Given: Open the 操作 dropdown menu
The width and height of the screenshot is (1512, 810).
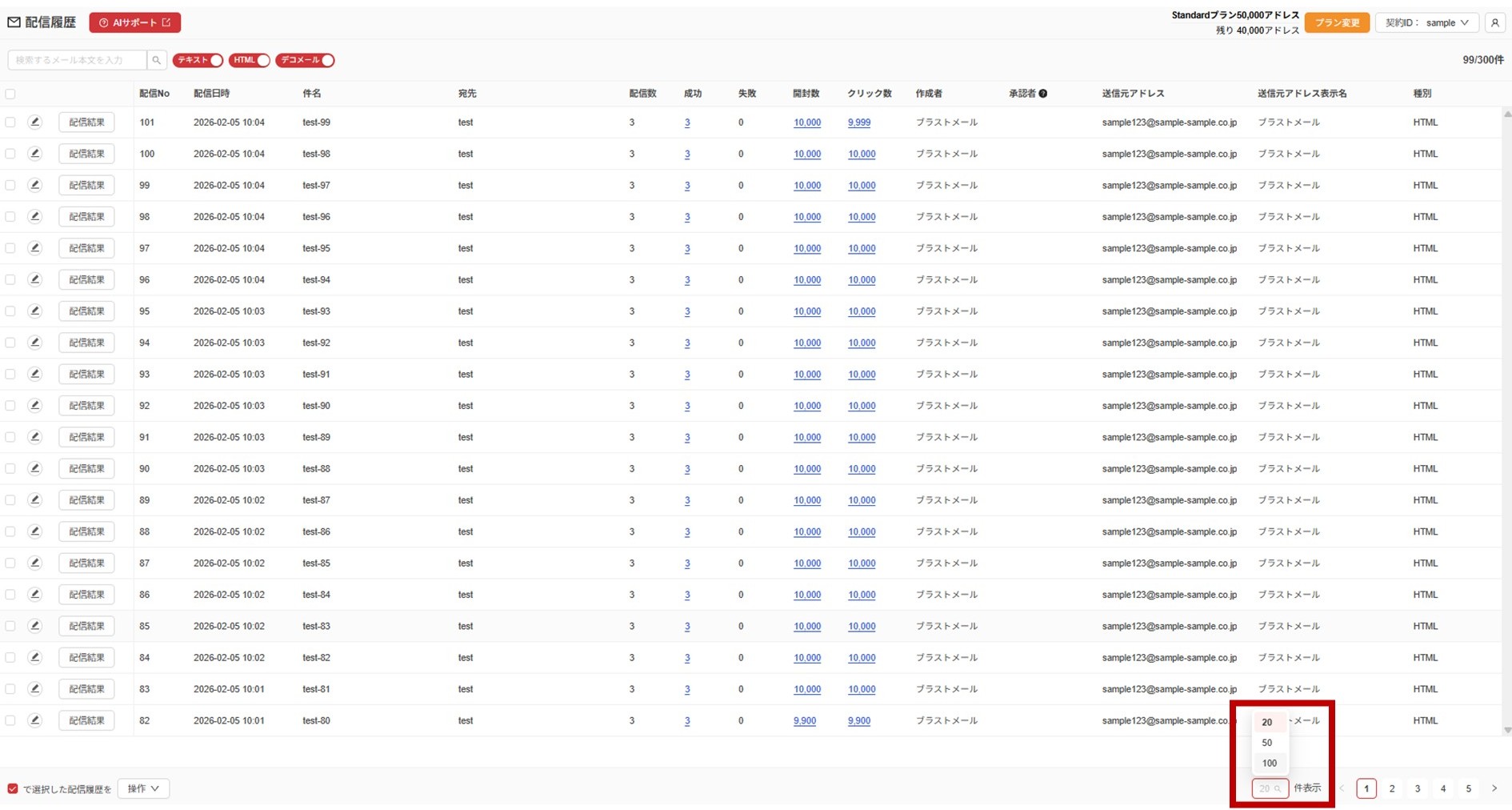Looking at the screenshot, I should click(143, 788).
